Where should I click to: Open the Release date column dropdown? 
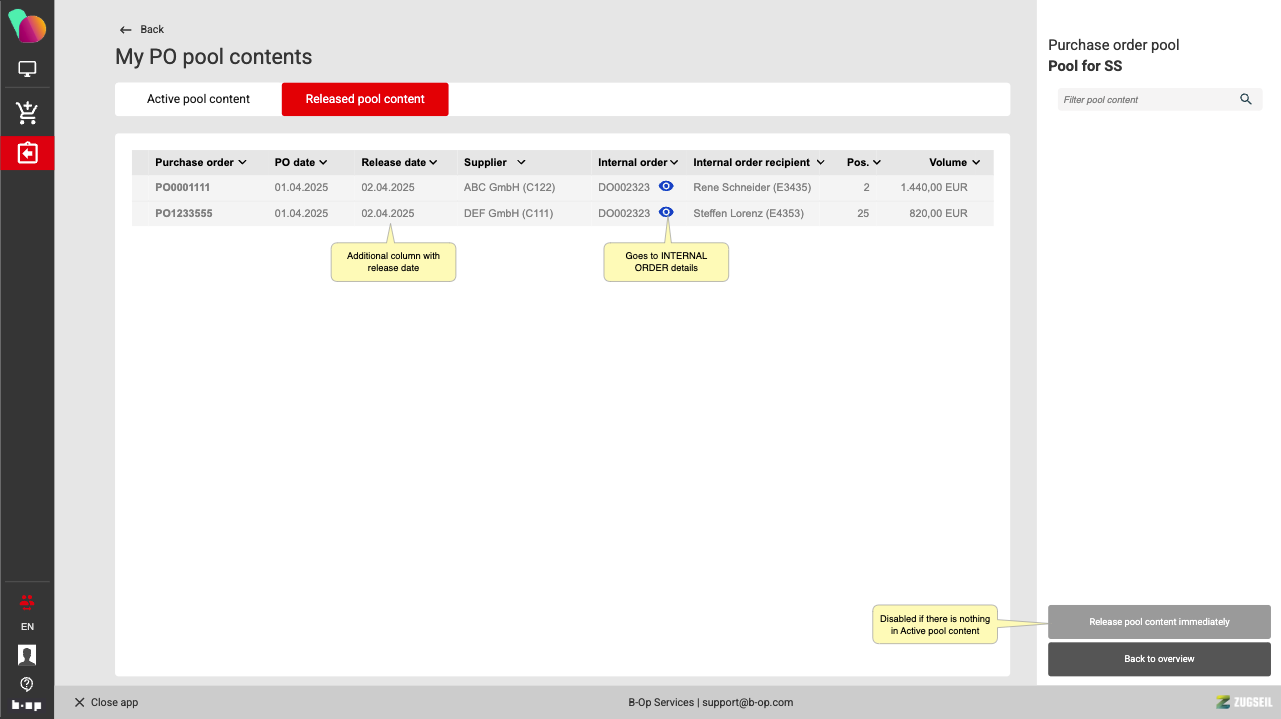[433, 162]
